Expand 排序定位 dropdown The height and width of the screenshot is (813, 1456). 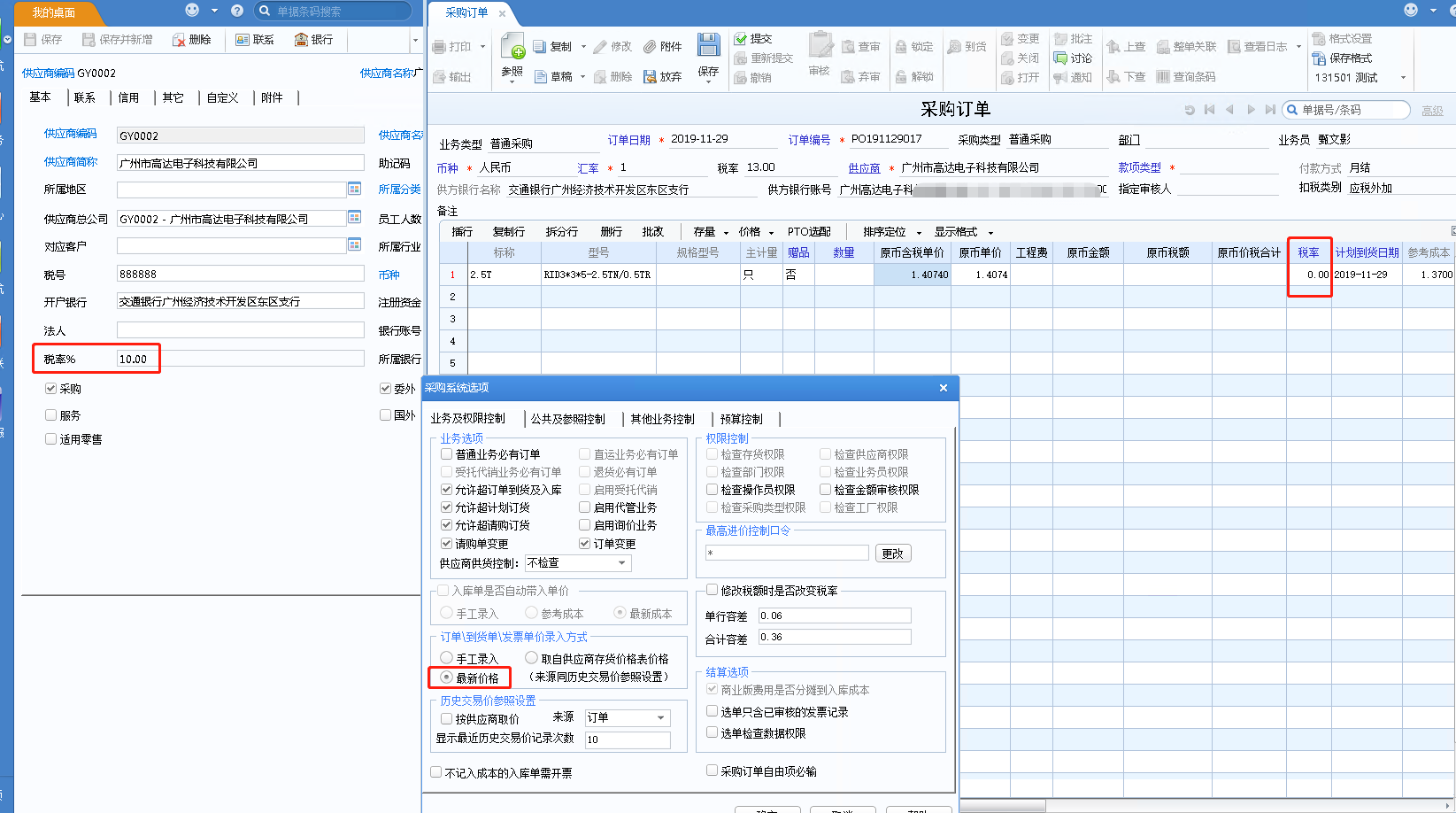coord(919,232)
